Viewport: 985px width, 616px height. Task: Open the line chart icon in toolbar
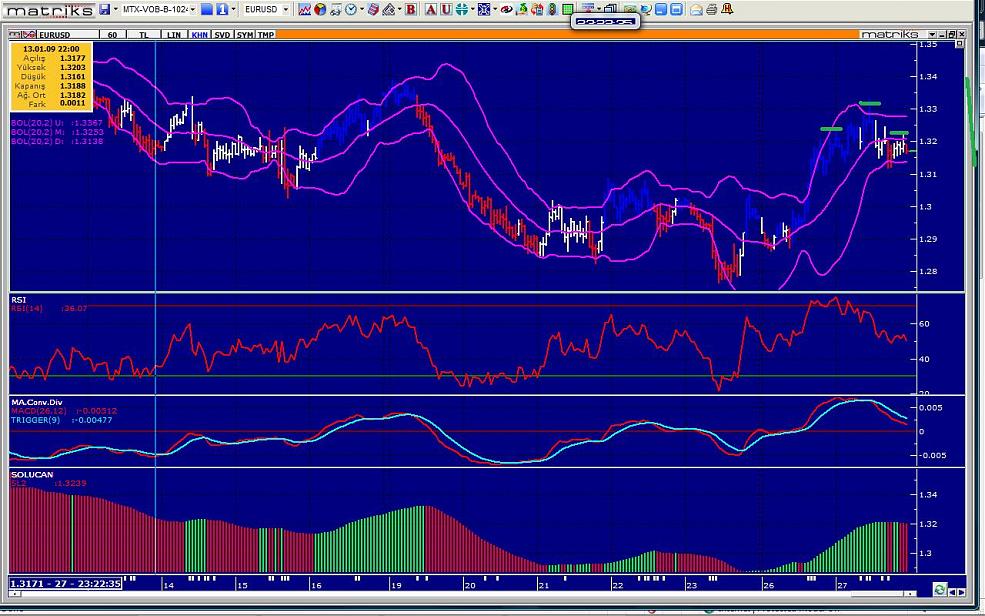pyautogui.click(x=304, y=10)
